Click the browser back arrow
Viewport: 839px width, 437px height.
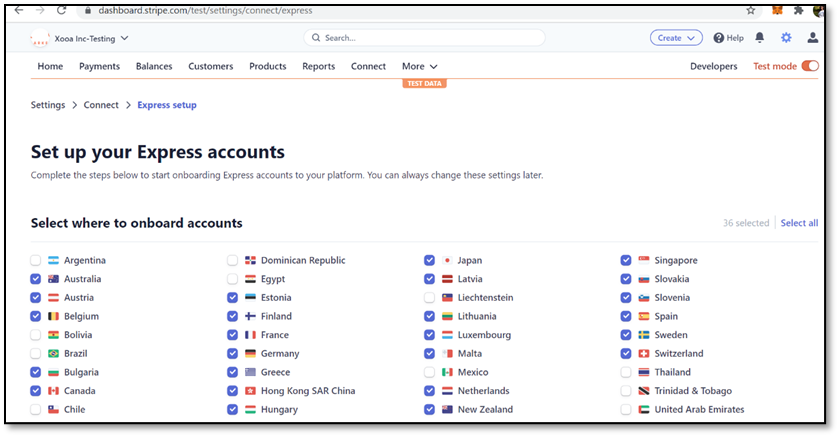coord(19,10)
